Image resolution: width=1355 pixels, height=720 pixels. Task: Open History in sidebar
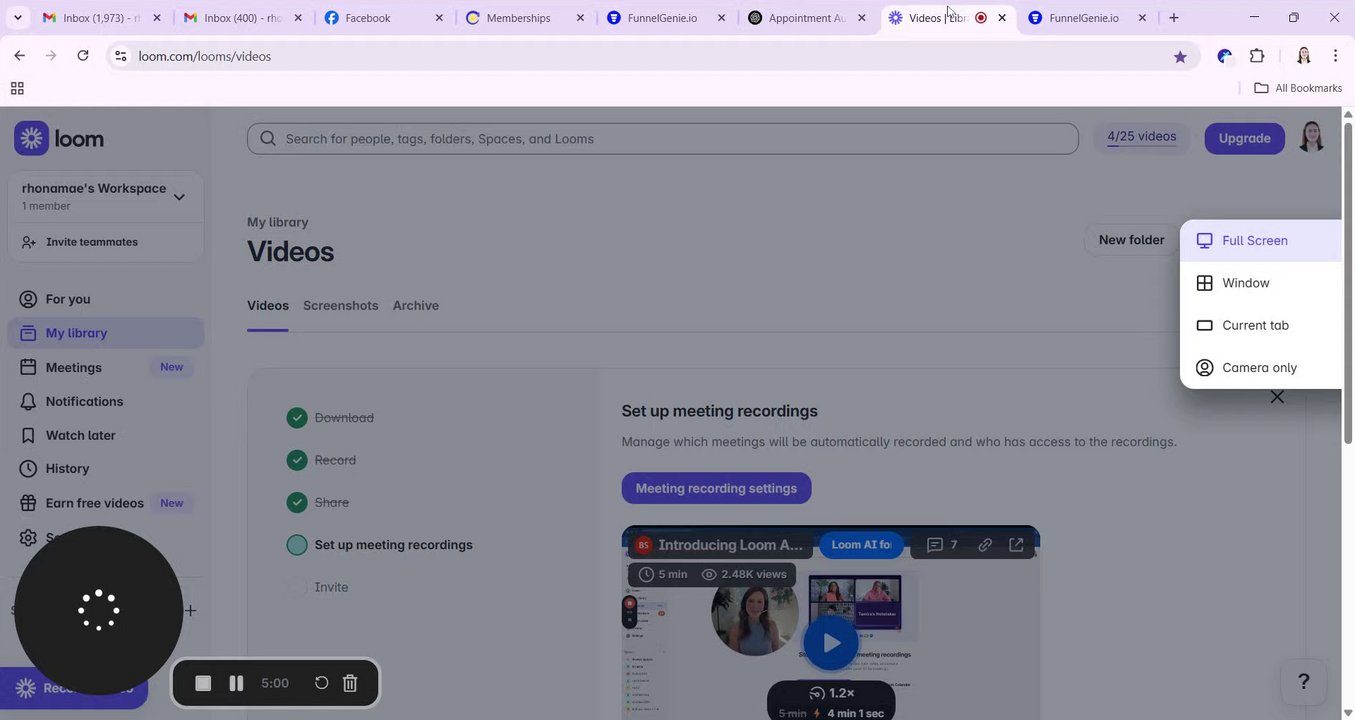click(67, 468)
